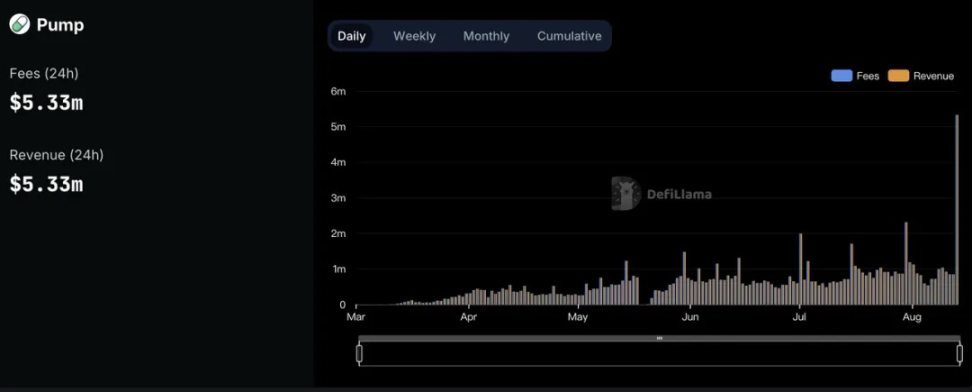The width and height of the screenshot is (972, 392).
Task: Click the Aug x-axis label
Action: click(x=912, y=318)
